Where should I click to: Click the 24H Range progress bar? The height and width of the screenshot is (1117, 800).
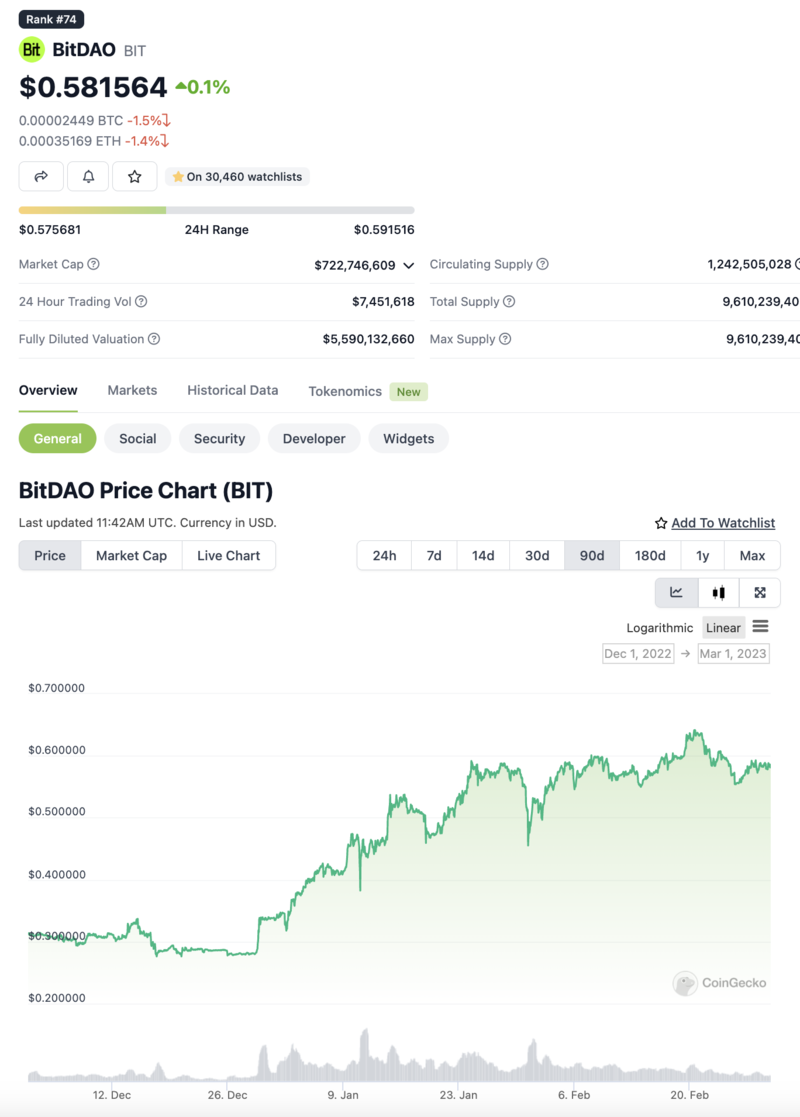pos(216,210)
